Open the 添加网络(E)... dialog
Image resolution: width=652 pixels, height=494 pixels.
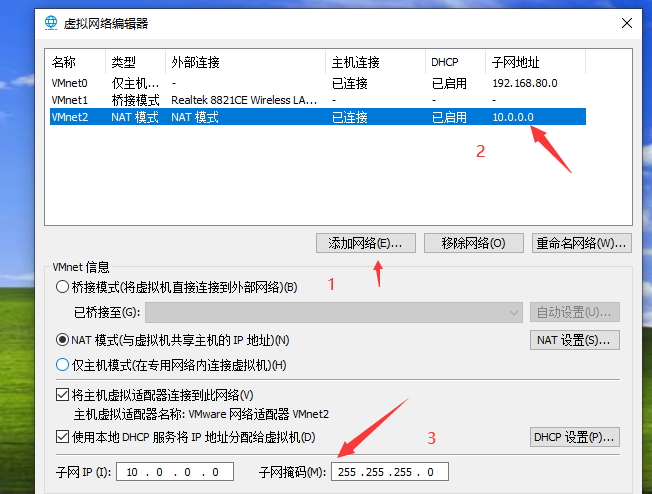[x=366, y=243]
